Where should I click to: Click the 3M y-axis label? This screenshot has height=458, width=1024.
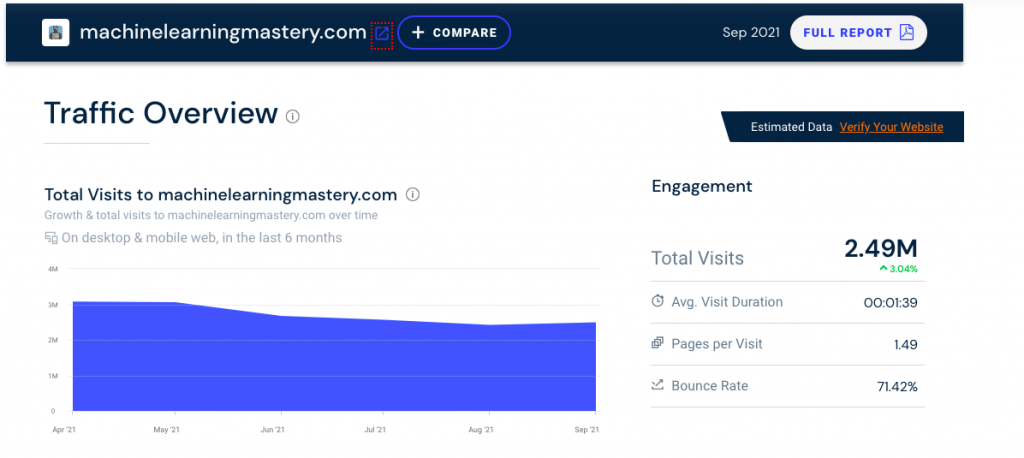(x=52, y=305)
